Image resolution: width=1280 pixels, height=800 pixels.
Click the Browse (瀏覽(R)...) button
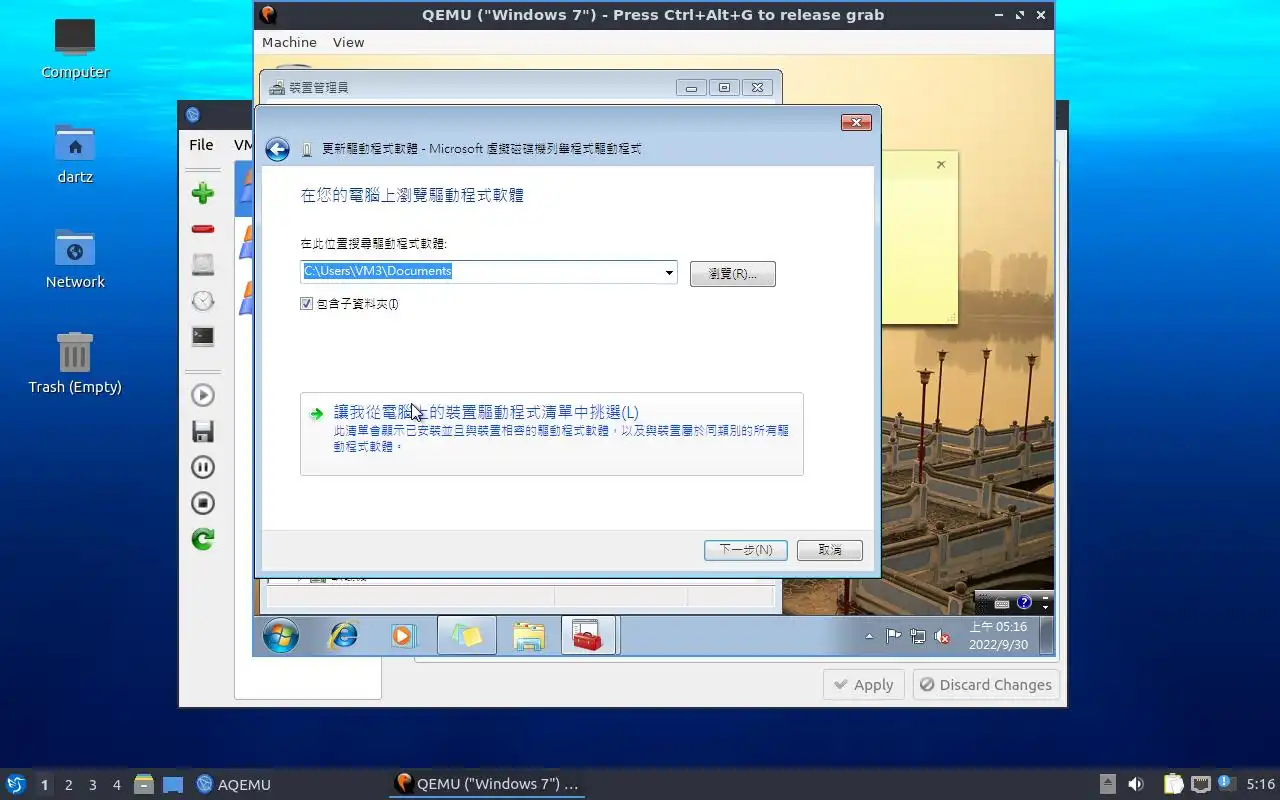tap(733, 273)
